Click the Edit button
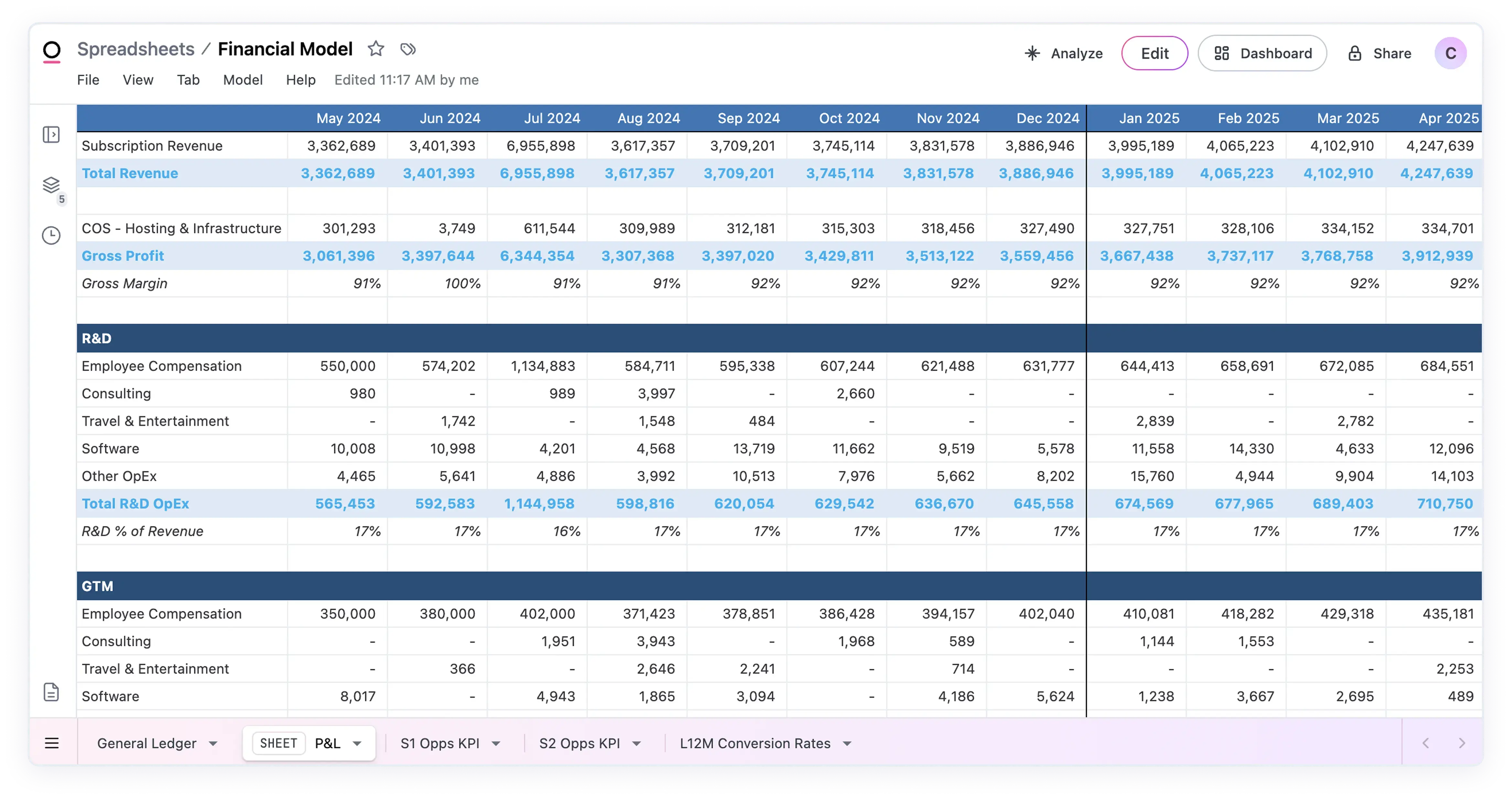Screen dimensions: 1512x800 coord(1154,53)
